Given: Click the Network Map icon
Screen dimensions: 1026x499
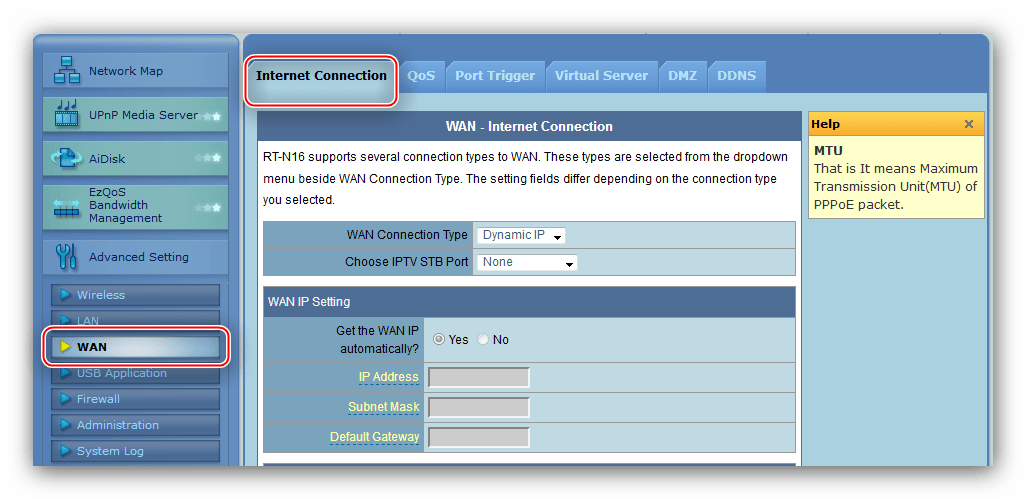Looking at the screenshot, I should tap(66, 71).
